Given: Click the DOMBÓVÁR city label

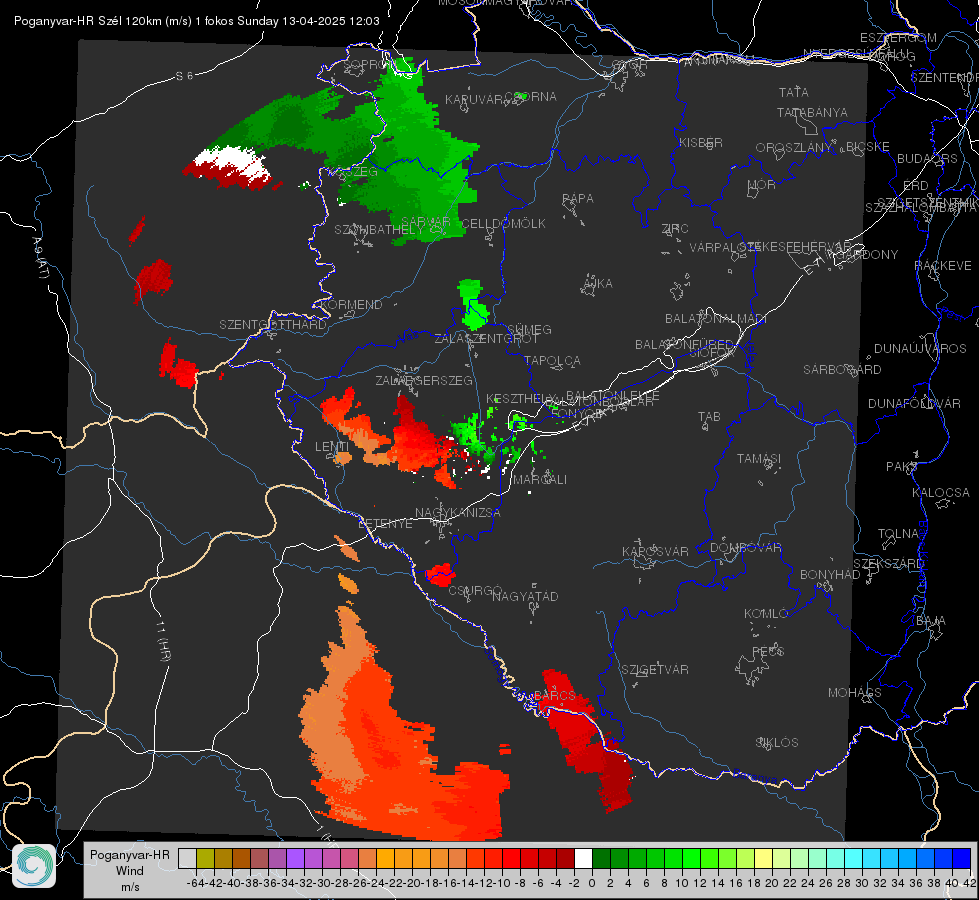Looking at the screenshot, I should (x=745, y=548).
